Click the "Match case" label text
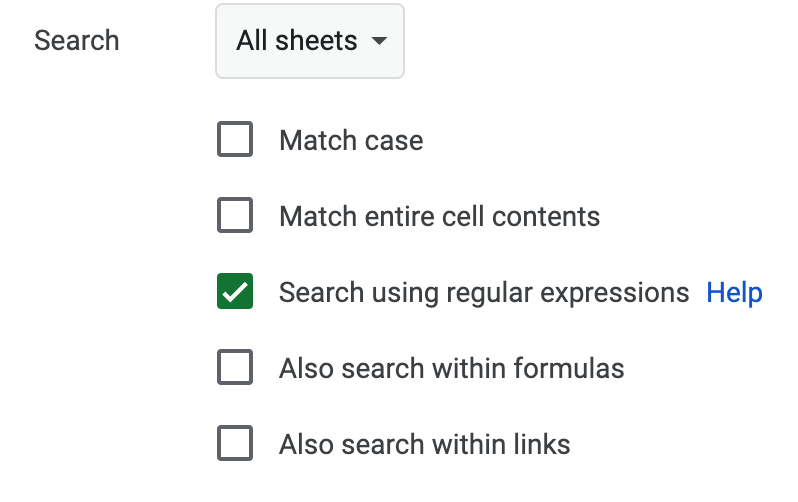798x502 pixels. point(351,141)
